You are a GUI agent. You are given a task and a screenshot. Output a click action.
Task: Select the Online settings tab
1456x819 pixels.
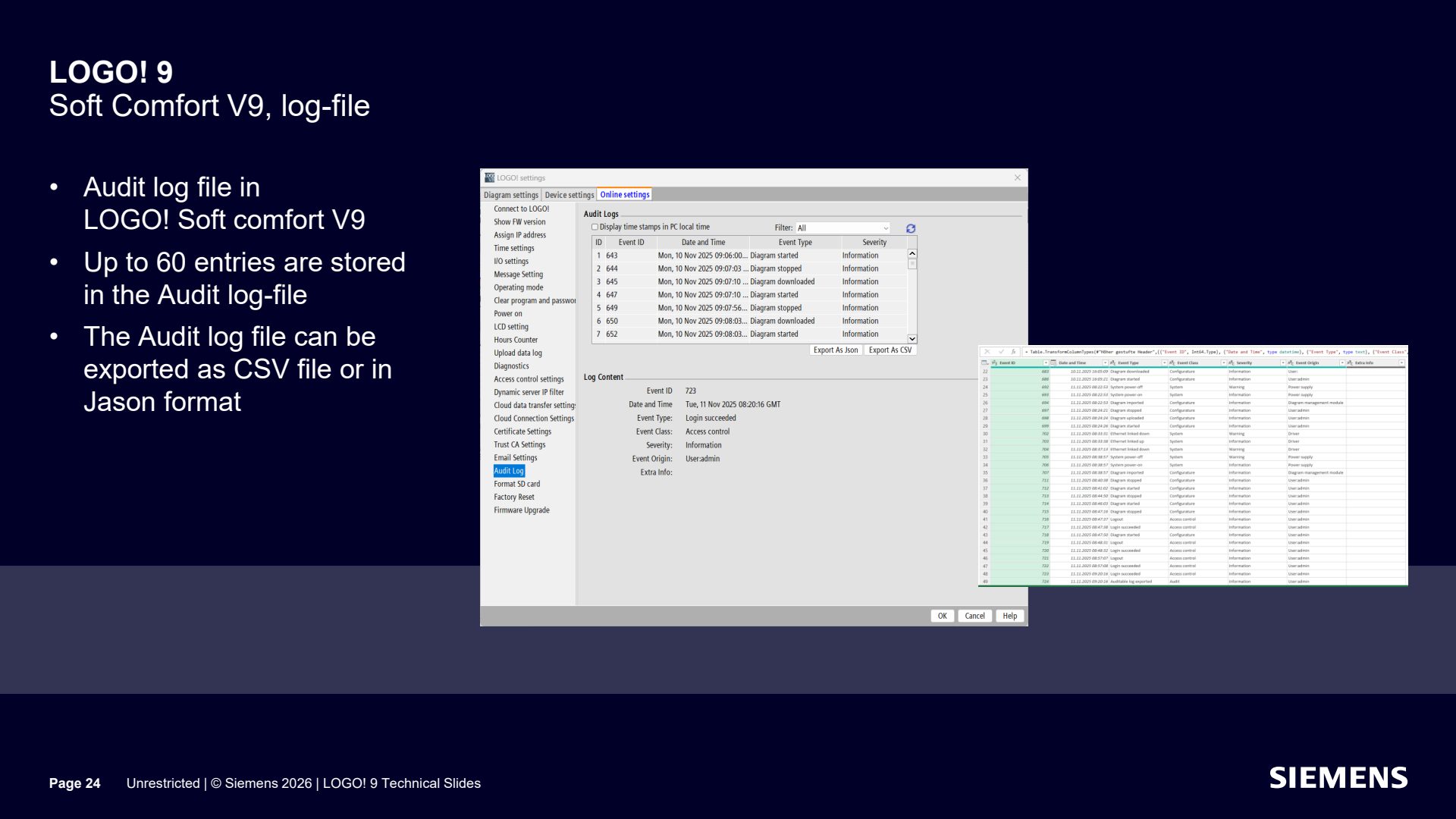pyautogui.click(x=625, y=195)
